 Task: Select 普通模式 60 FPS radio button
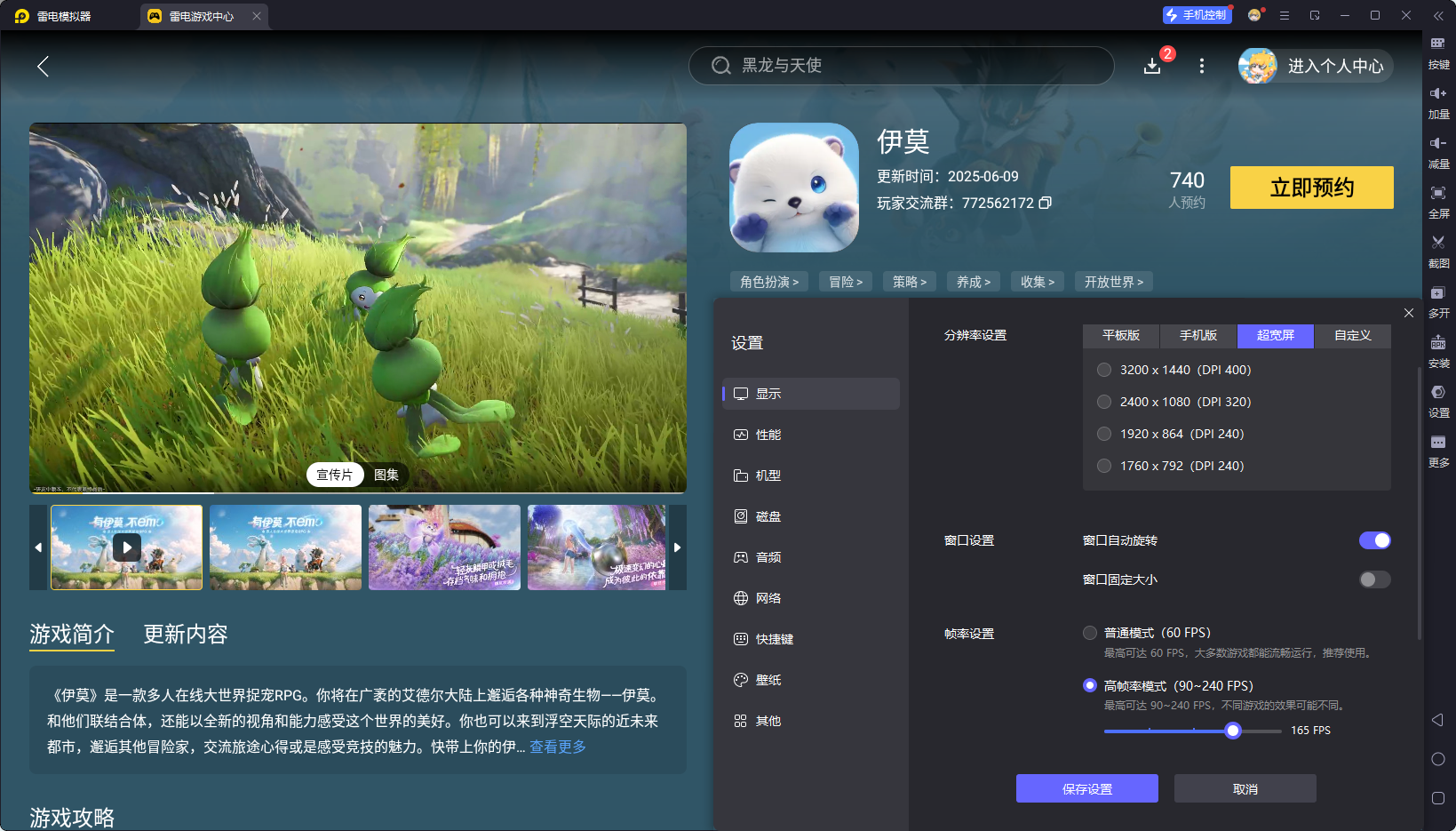tap(1090, 632)
